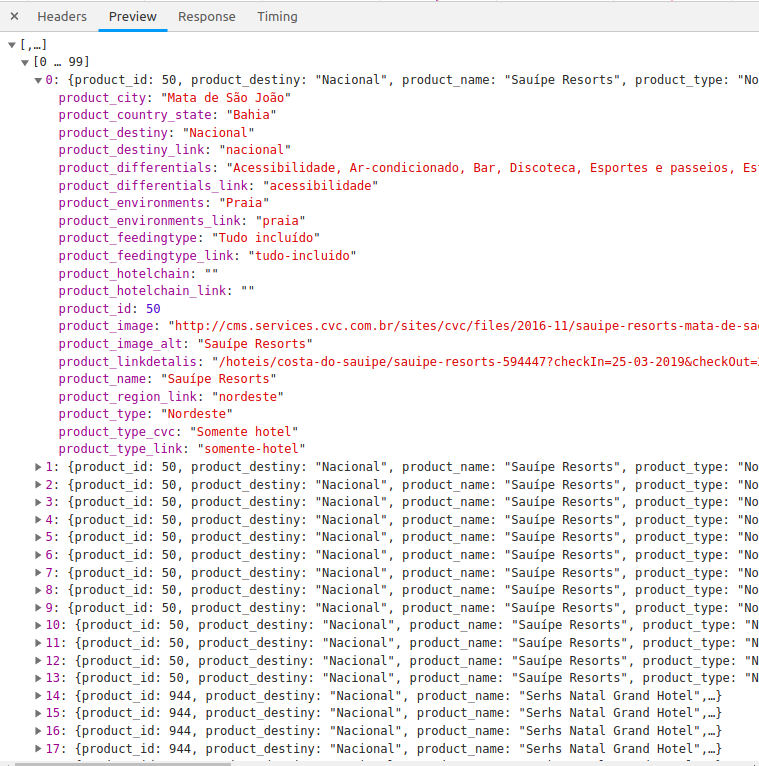Image resolution: width=759 pixels, height=766 pixels.
Task: Select product_type "Nordeste" row
Action: [146, 414]
